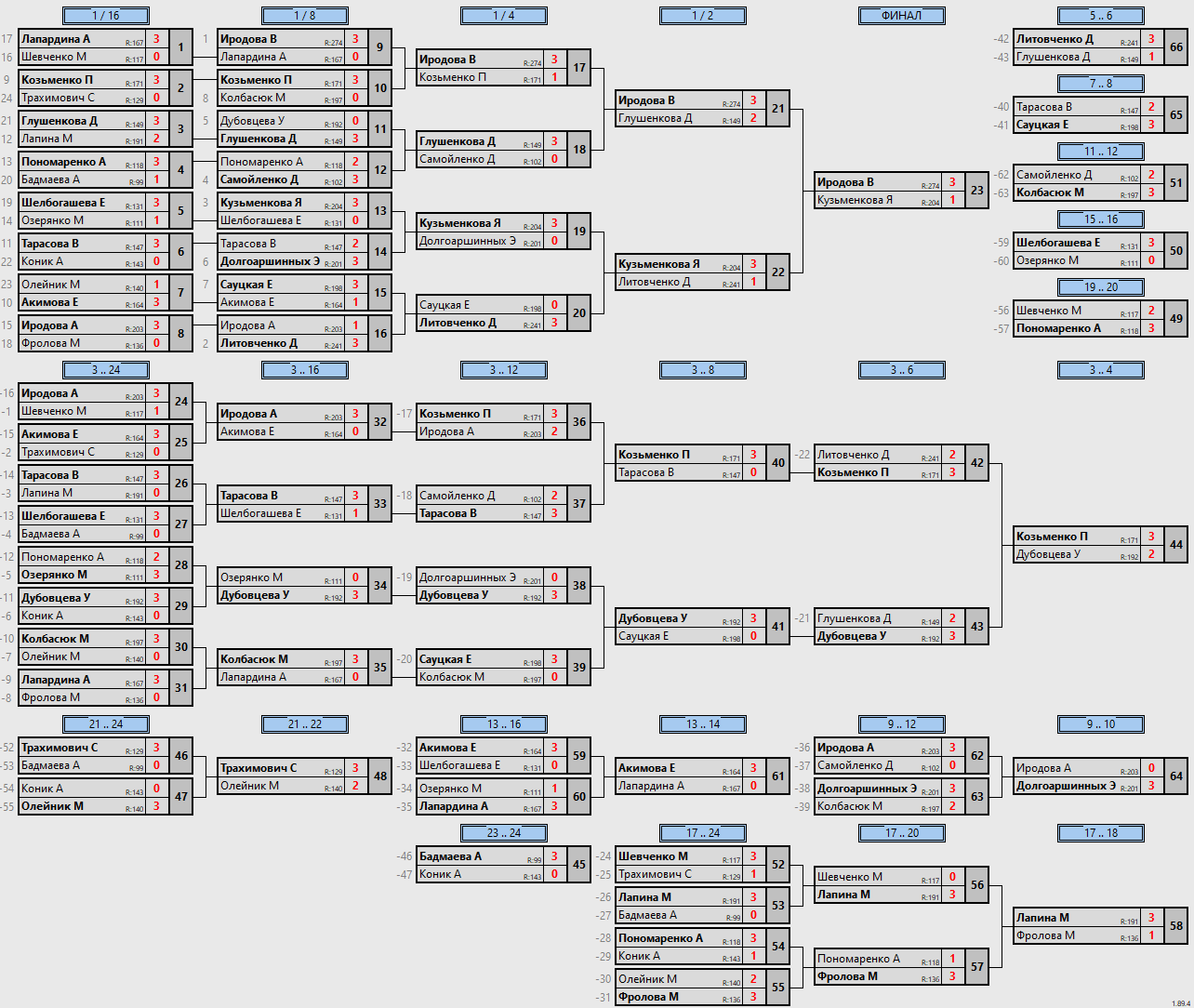Click 'Трахимович С' in match 48

coord(259,768)
